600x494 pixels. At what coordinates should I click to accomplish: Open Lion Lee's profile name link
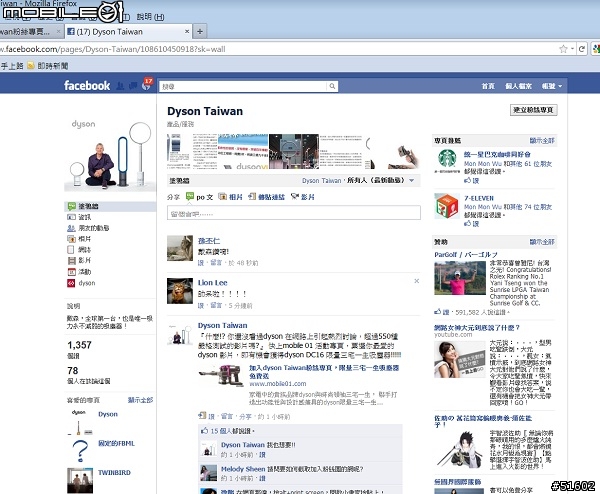[x=212, y=282]
